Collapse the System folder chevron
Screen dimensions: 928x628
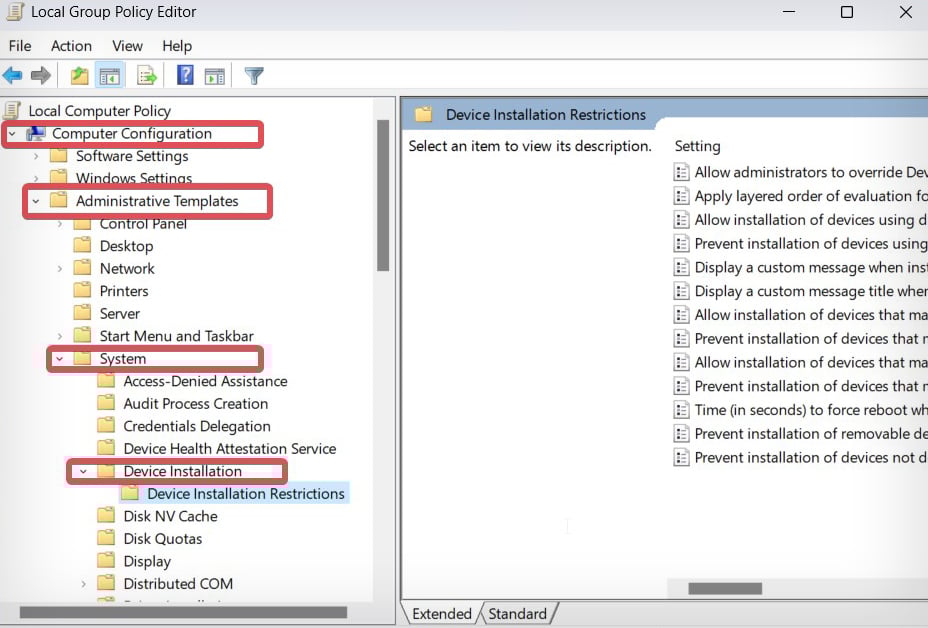point(60,359)
